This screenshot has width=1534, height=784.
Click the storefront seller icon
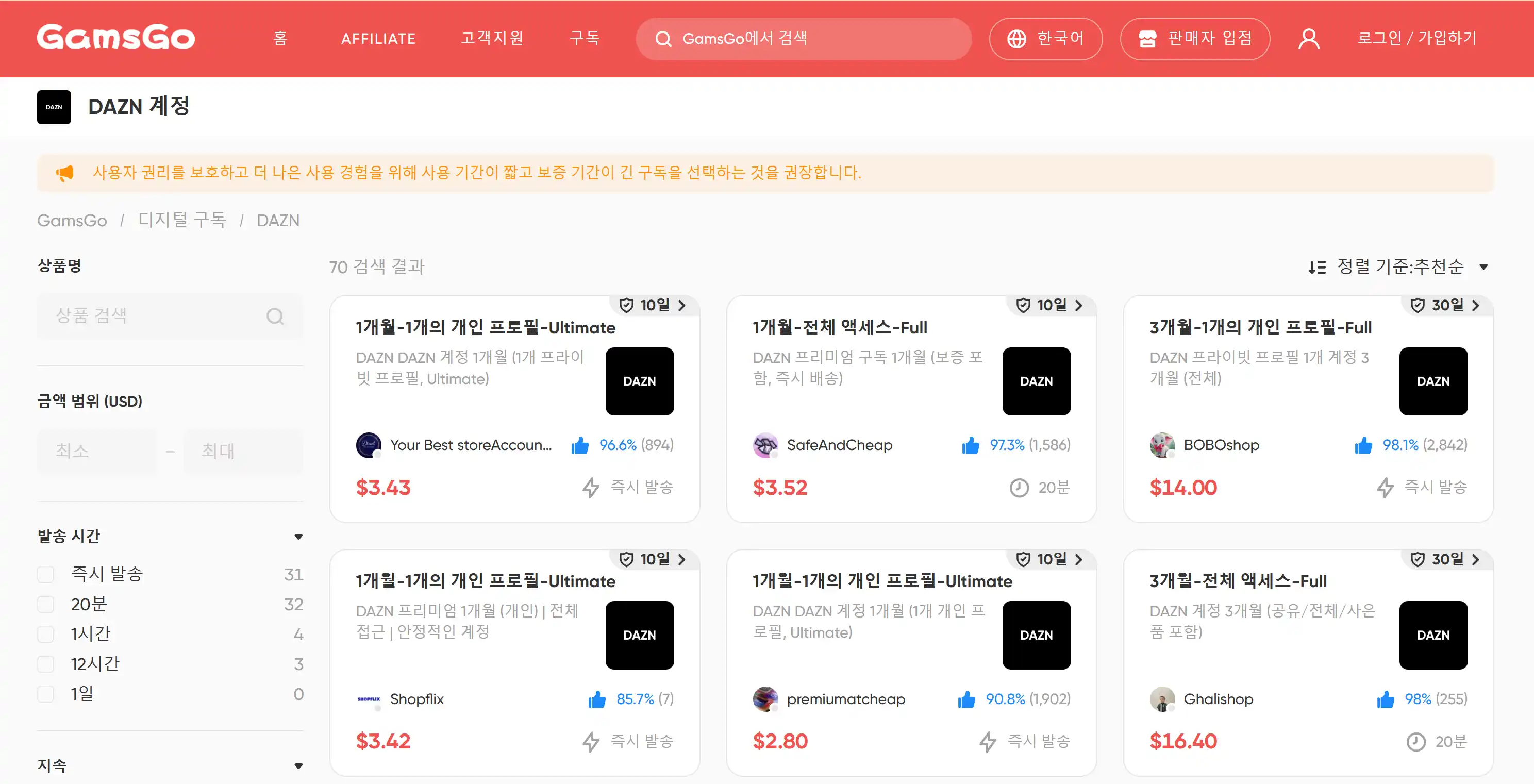pos(1147,39)
